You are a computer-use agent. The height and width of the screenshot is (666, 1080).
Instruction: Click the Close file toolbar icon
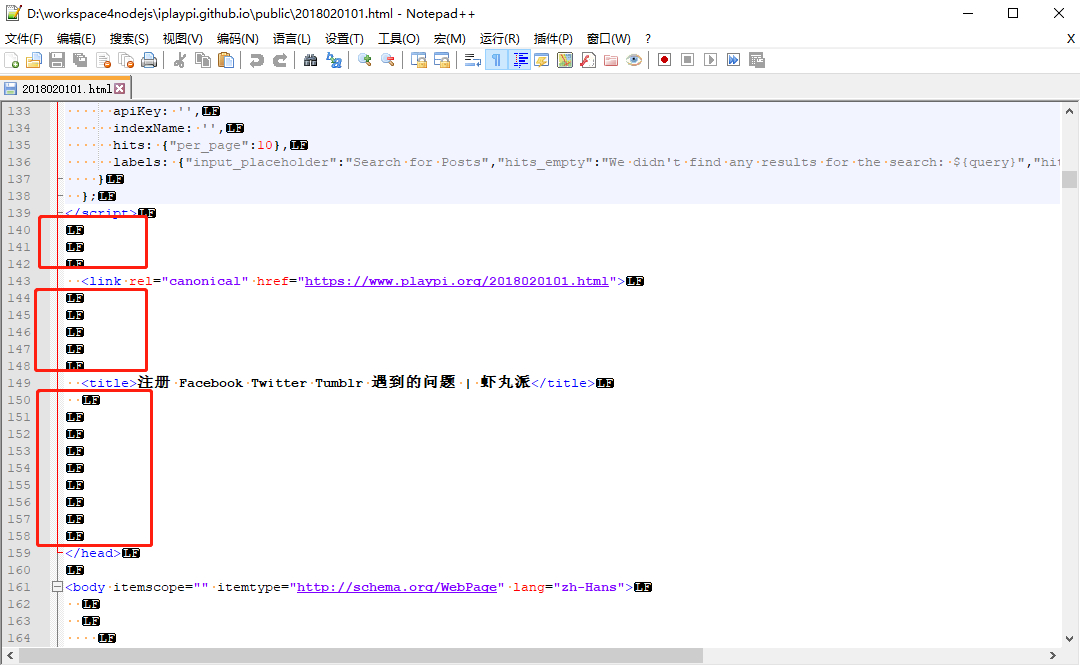click(104, 61)
